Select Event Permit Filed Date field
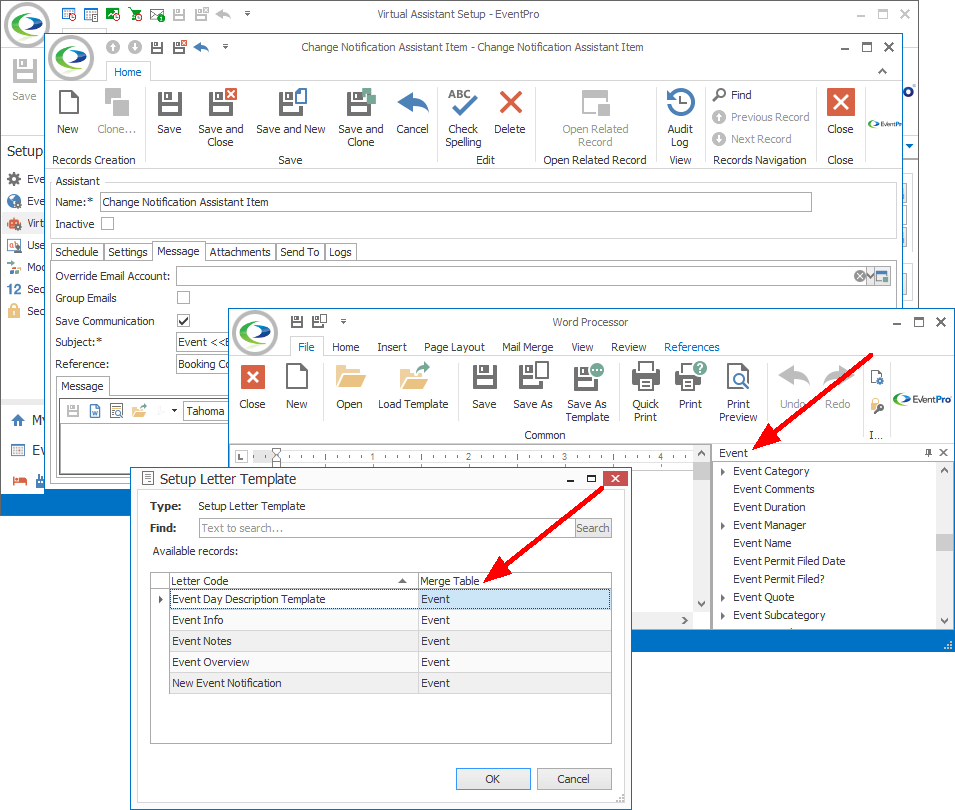955x810 pixels. tap(789, 562)
